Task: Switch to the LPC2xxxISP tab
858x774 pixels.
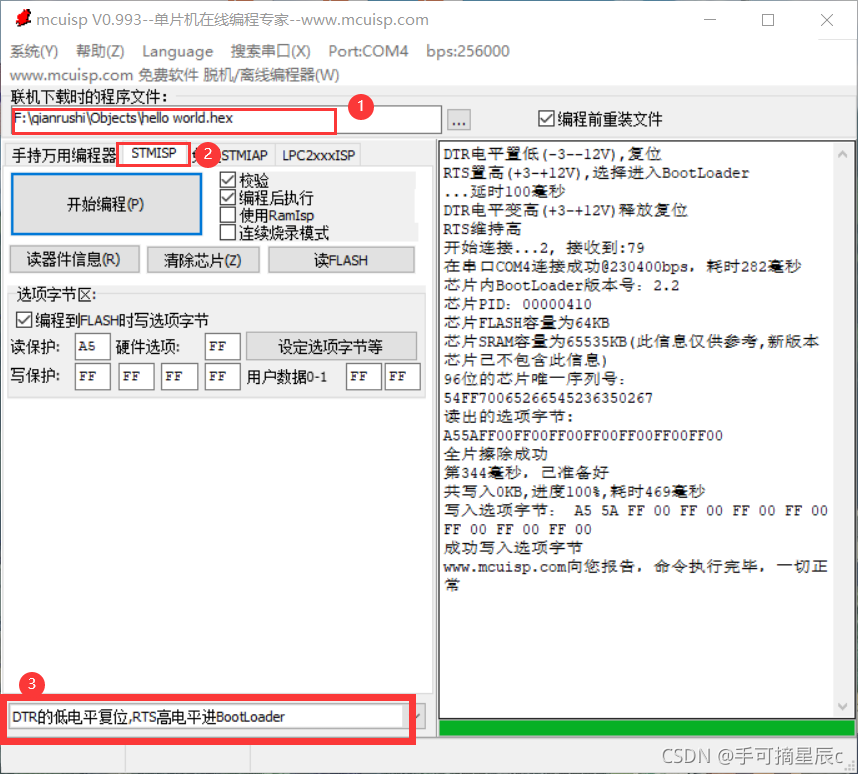Action: pos(318,155)
